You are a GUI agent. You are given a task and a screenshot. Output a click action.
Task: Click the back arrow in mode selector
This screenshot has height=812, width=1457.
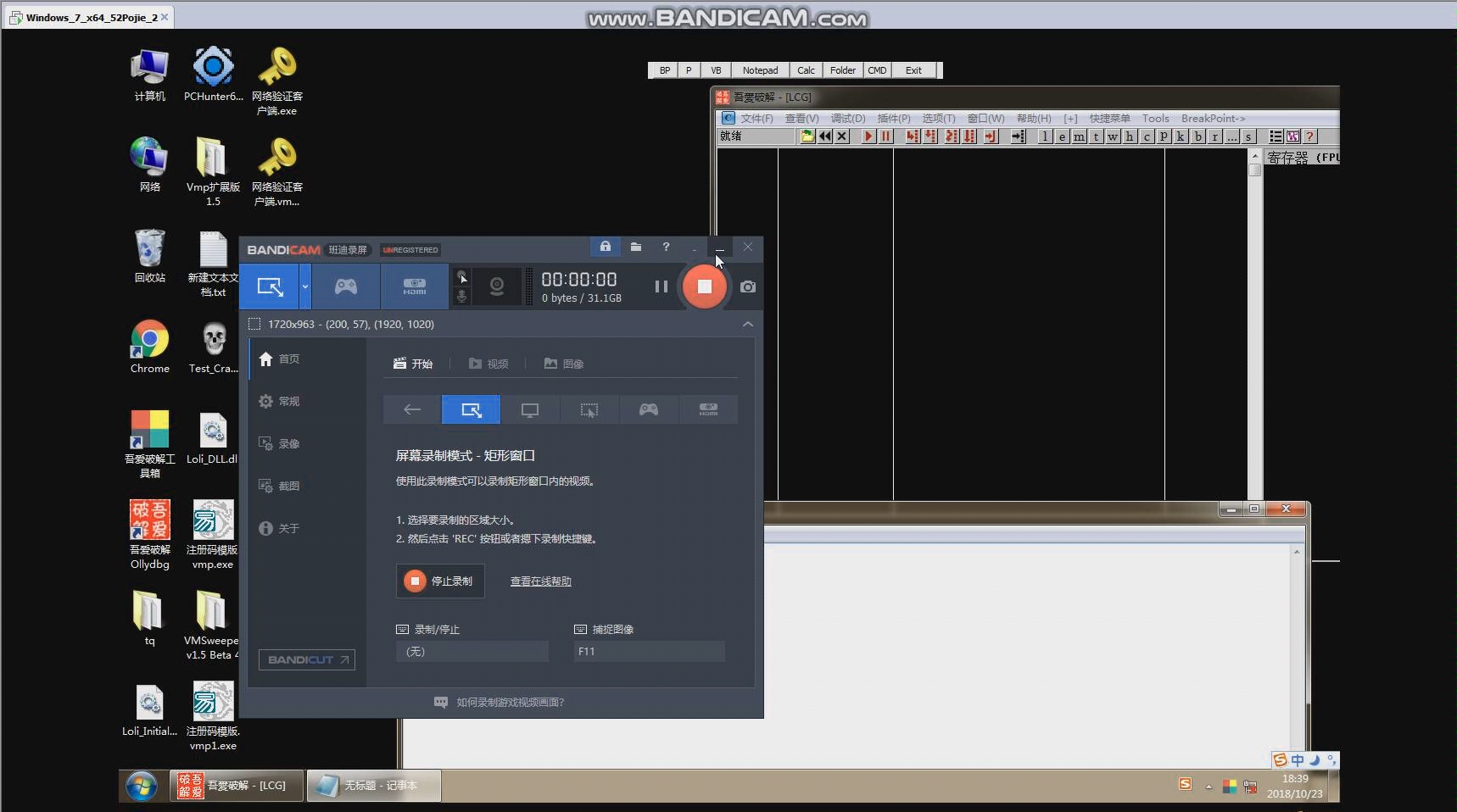pyautogui.click(x=412, y=409)
